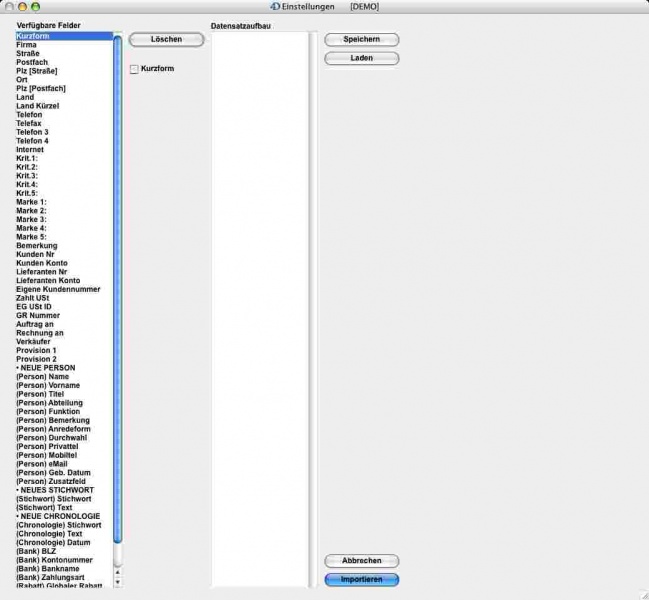Click inside the empty Datensatzaufbau list area
This screenshot has height=600, width=649.
pyautogui.click(x=260, y=300)
